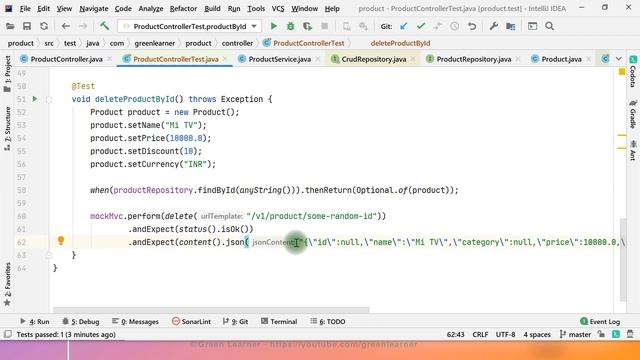Open the Codota side panel
This screenshot has height=360, width=640.
633,71
